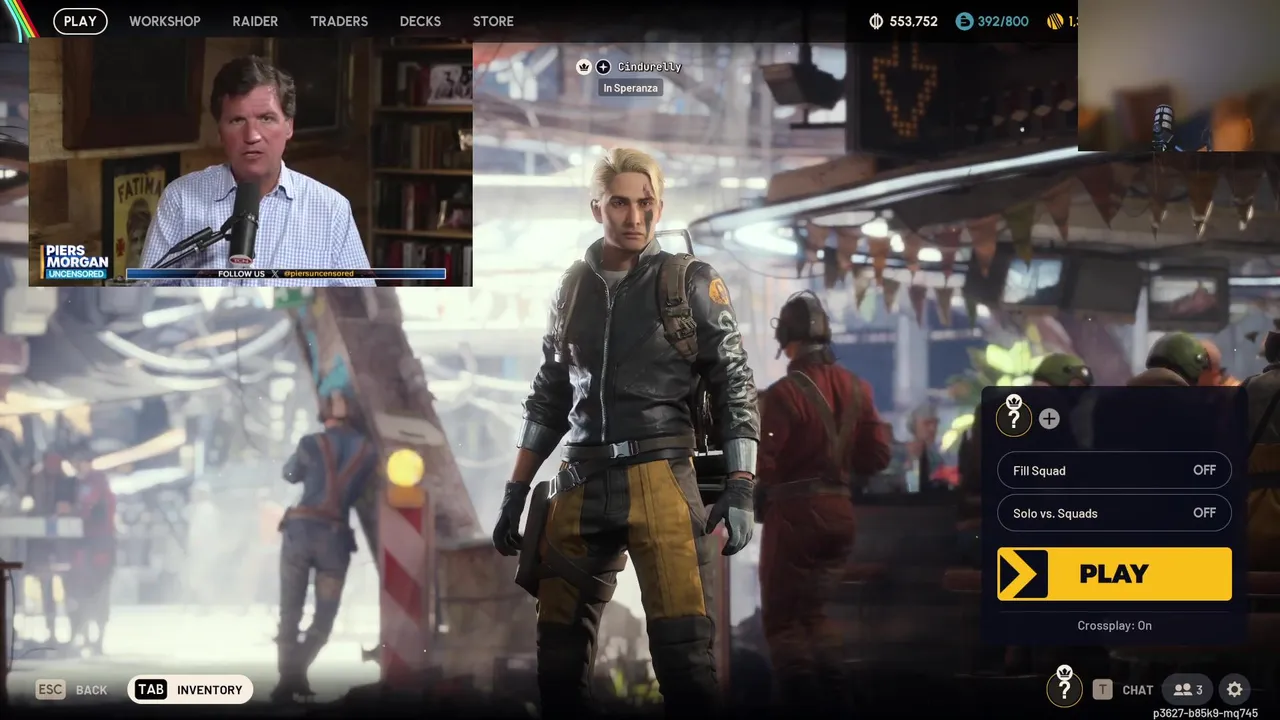Click the T key chat icon
Image resolution: width=1280 pixels, height=720 pixels.
point(1102,689)
